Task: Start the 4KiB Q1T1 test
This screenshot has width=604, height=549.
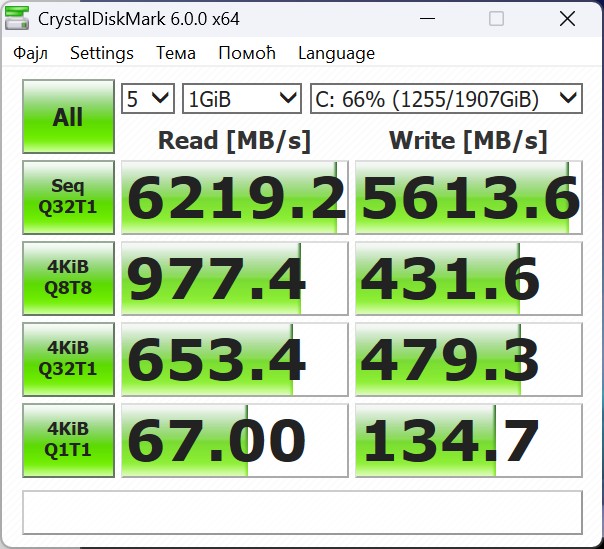Action: 69,440
